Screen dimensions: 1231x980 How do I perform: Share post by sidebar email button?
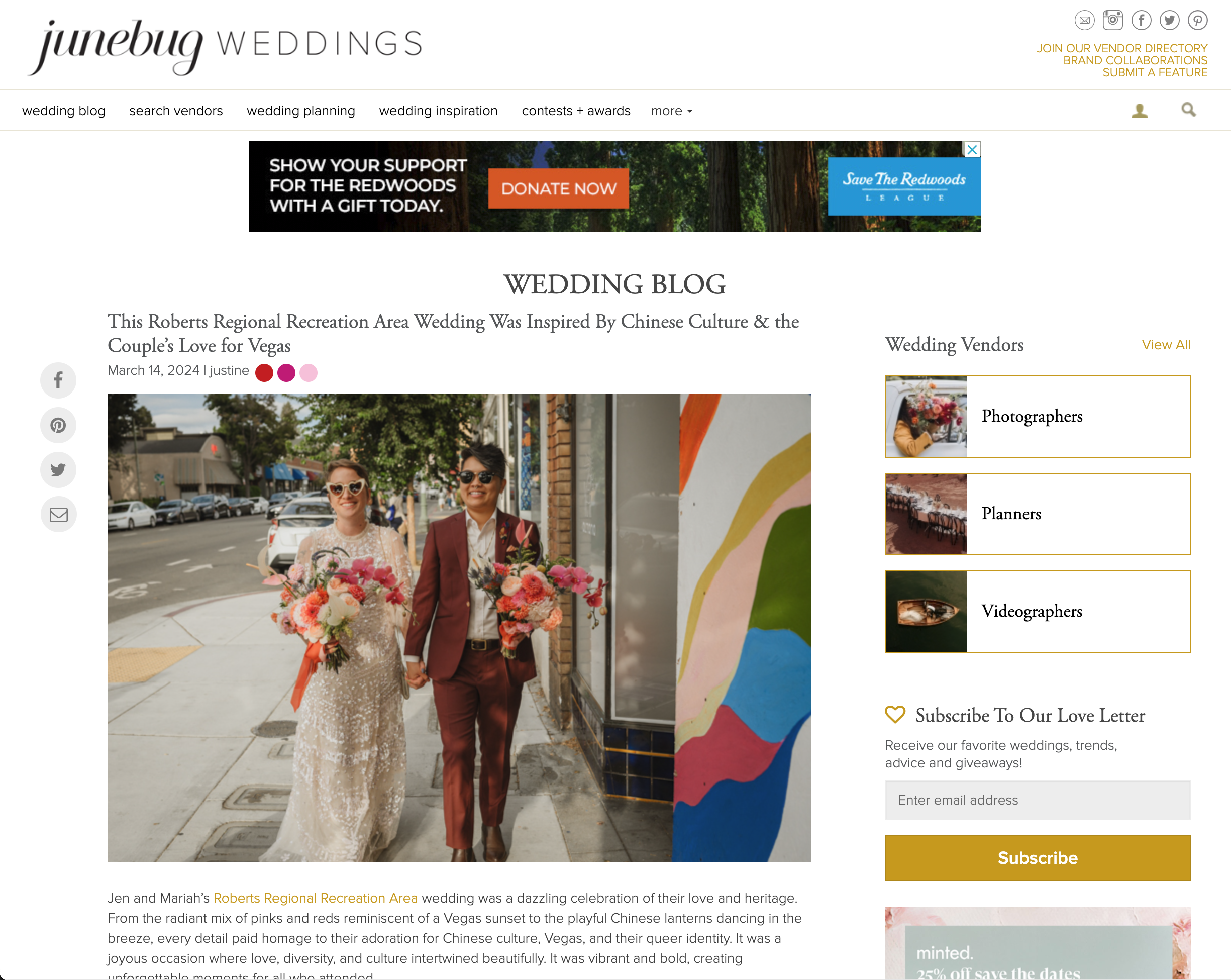[58, 515]
